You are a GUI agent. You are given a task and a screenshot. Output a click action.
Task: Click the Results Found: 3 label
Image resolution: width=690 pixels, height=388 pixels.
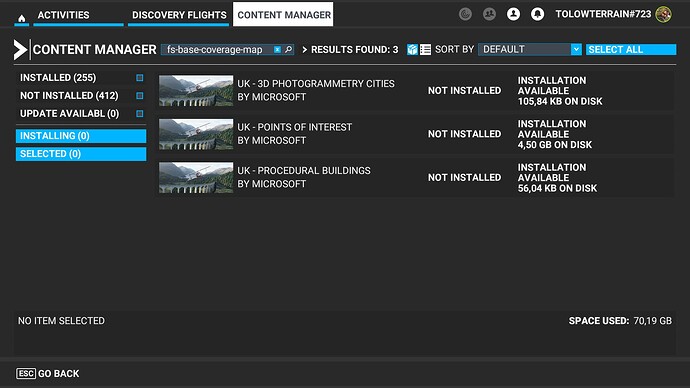click(x=354, y=50)
